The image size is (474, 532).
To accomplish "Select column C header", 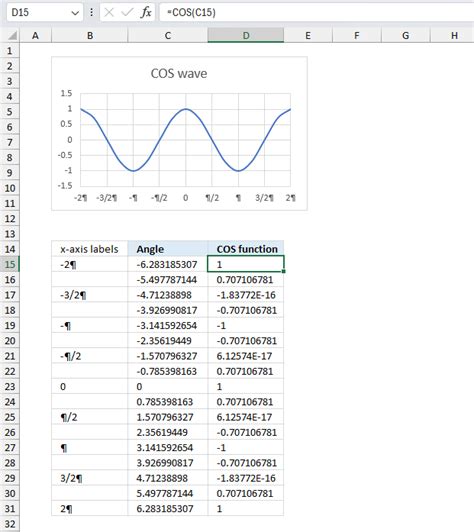I will tap(168, 35).
